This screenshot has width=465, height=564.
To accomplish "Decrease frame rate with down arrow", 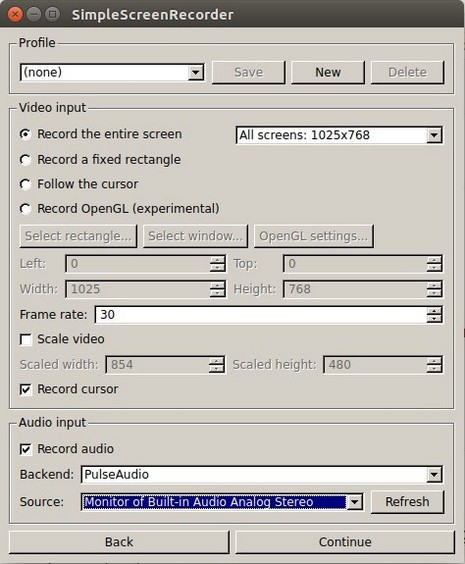I will pos(434,319).
